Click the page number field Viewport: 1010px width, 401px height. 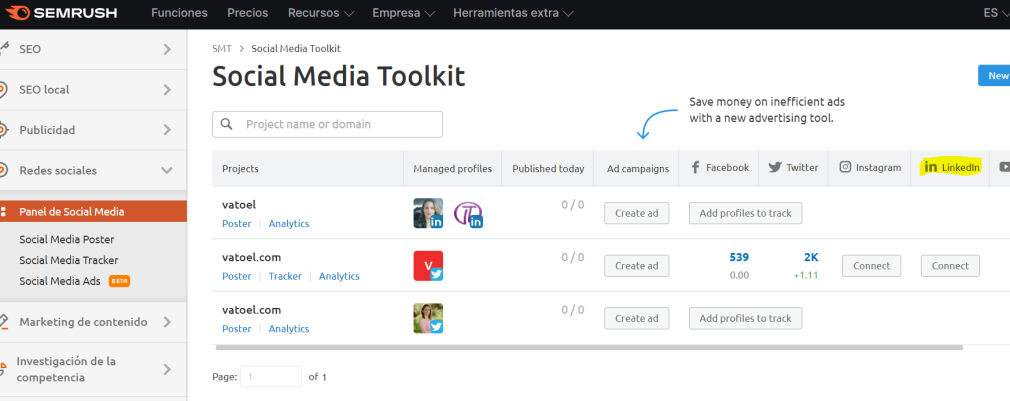point(271,377)
